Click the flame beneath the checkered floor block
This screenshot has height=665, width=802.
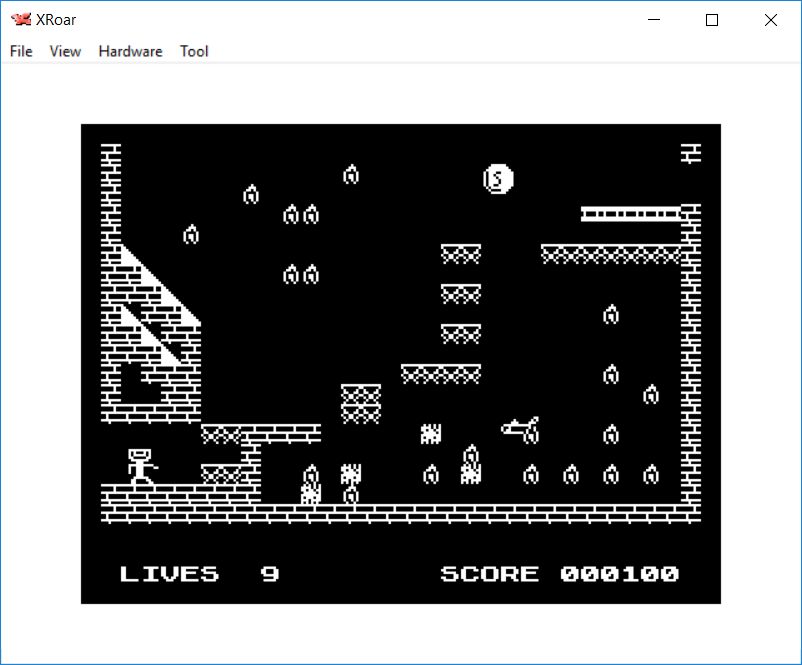(351, 495)
